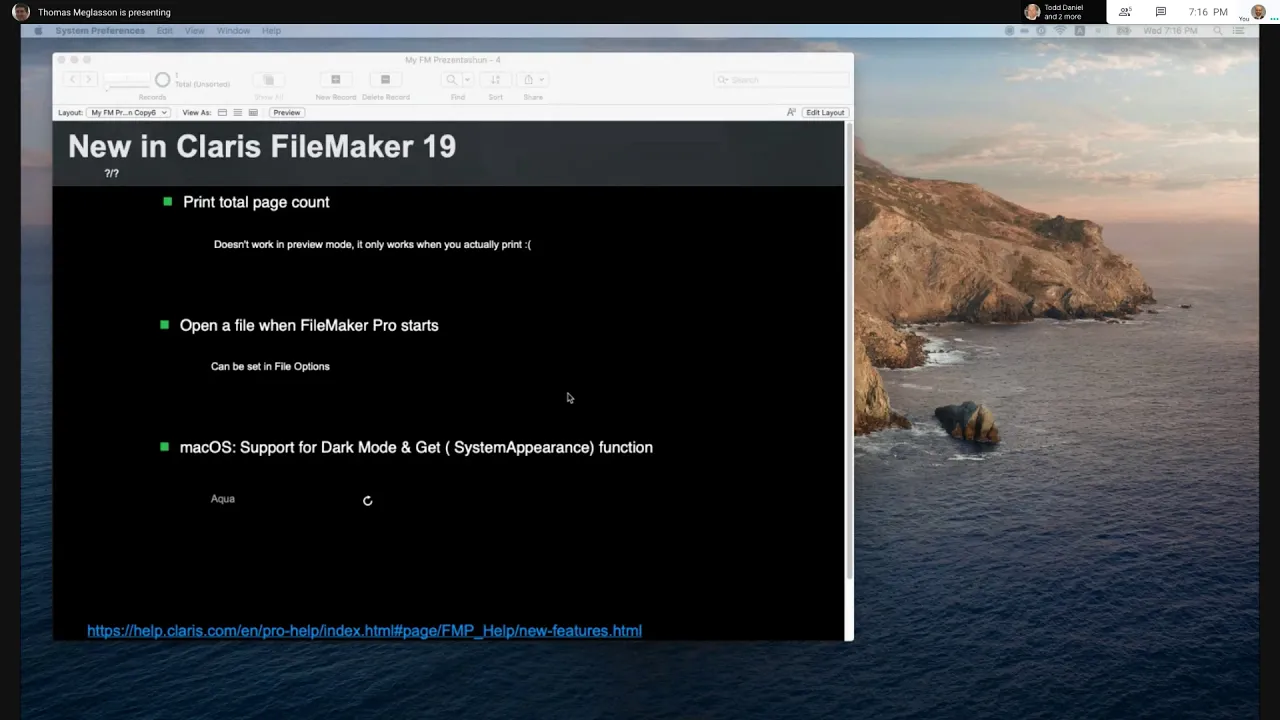Viewport: 1280px width, 720px height.
Task: Click your own avatar in meeting bar
Action: coord(1258,12)
